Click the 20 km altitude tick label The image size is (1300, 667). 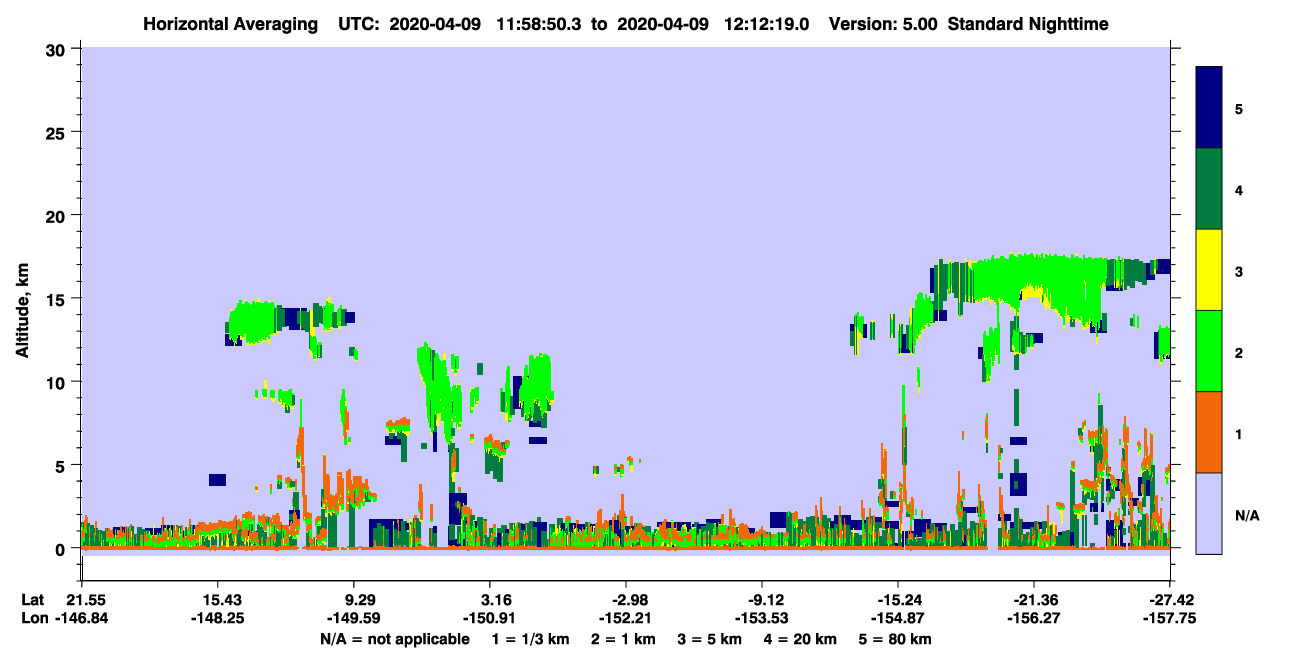coord(57,215)
